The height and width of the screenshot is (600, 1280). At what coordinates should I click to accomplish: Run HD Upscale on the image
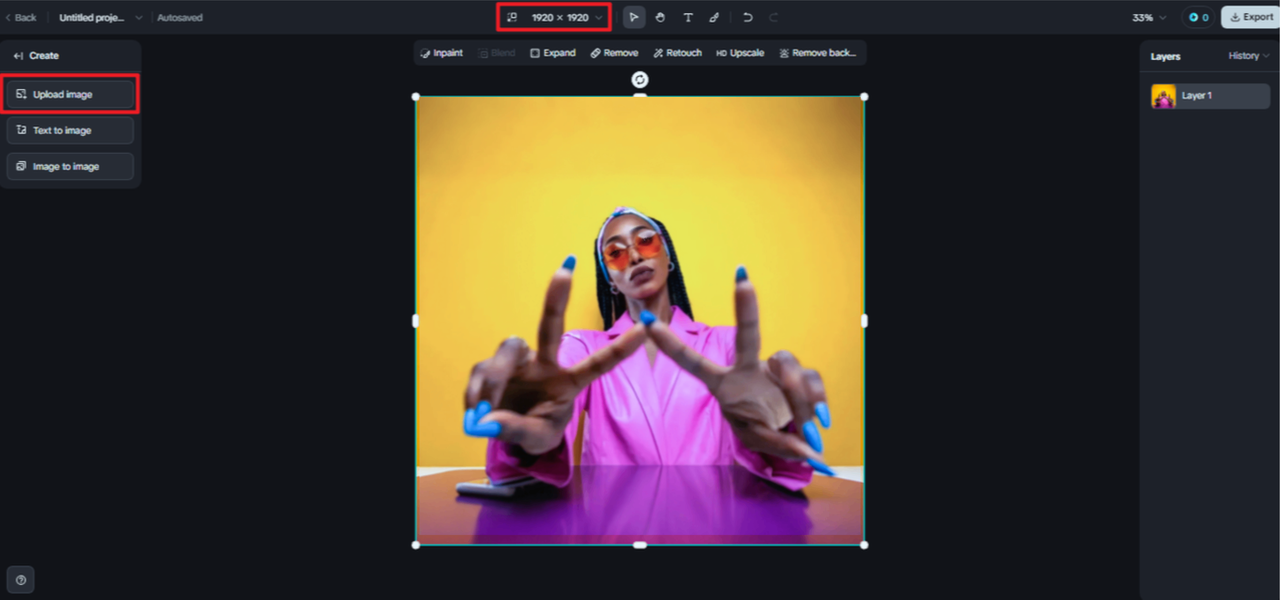740,53
